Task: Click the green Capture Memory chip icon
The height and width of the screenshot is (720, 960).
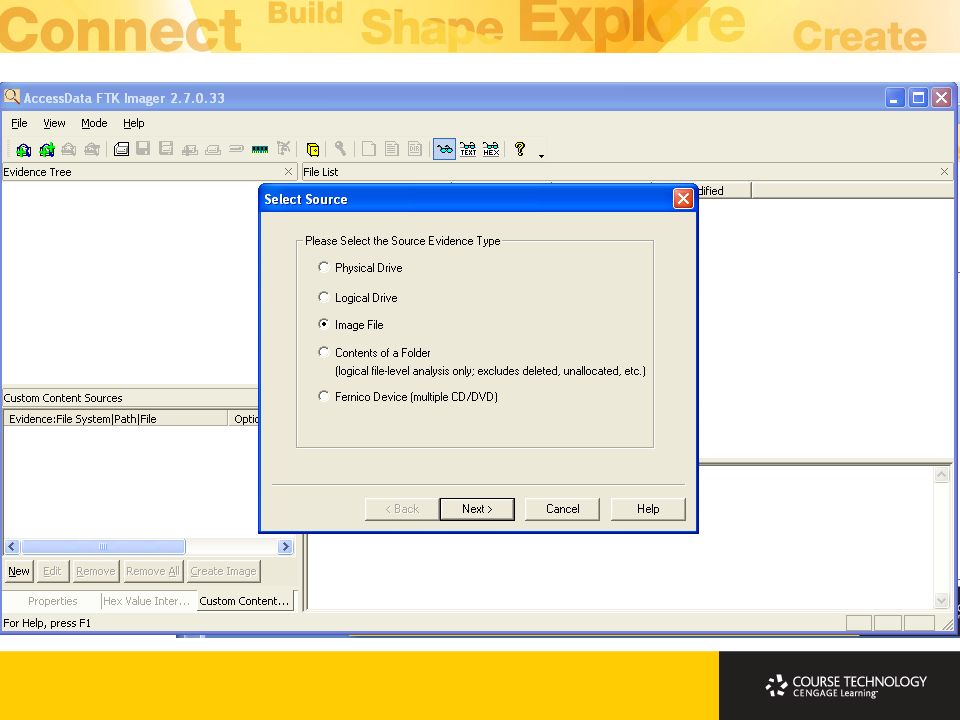Action: point(260,149)
